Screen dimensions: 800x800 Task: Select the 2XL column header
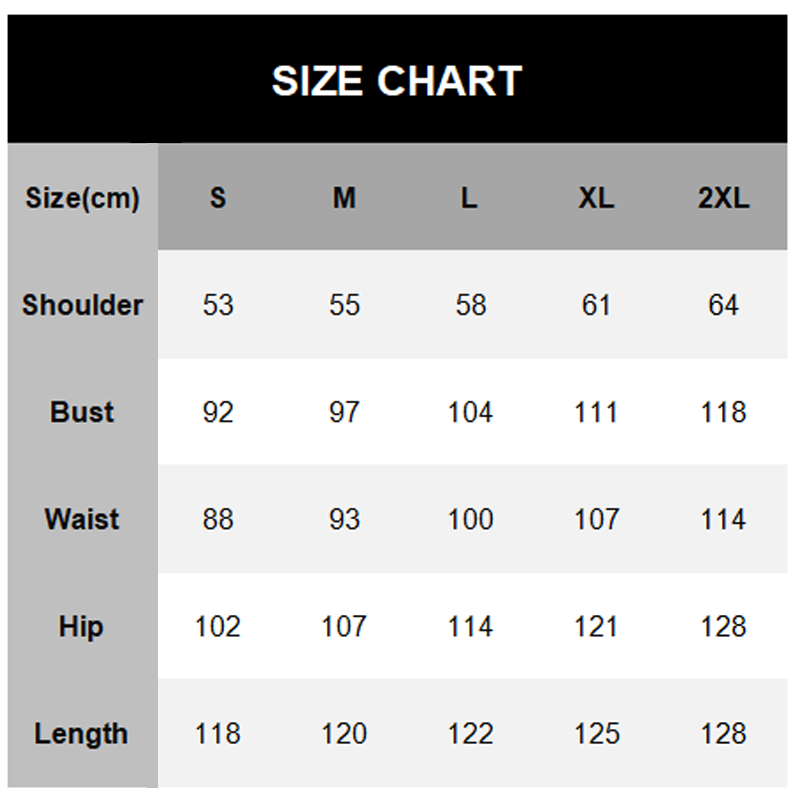(723, 198)
